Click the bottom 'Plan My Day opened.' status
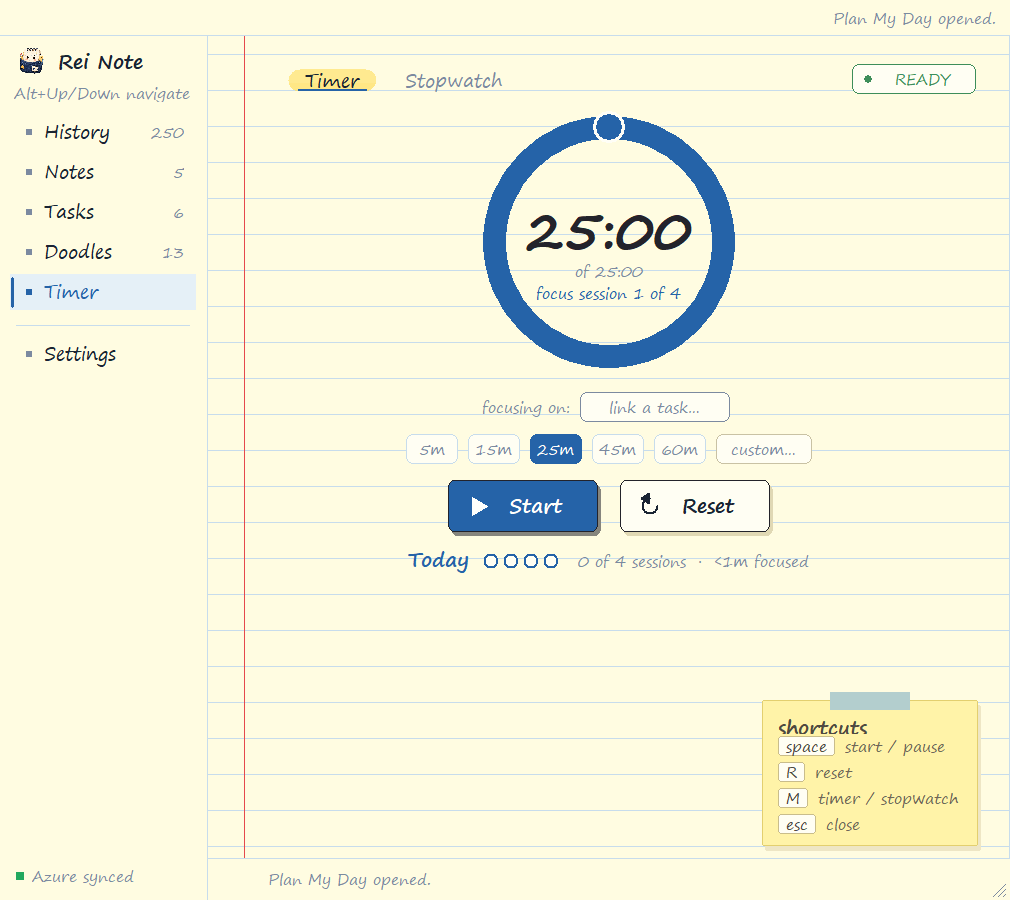Screen dimensions: 1010x900 (350, 880)
